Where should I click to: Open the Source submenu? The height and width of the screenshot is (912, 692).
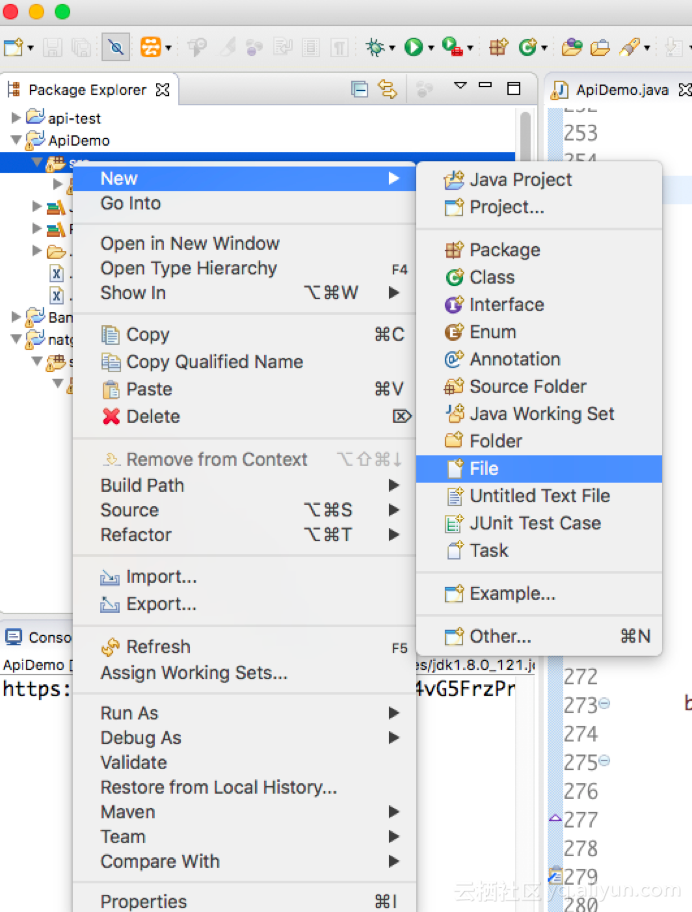click(x=244, y=510)
